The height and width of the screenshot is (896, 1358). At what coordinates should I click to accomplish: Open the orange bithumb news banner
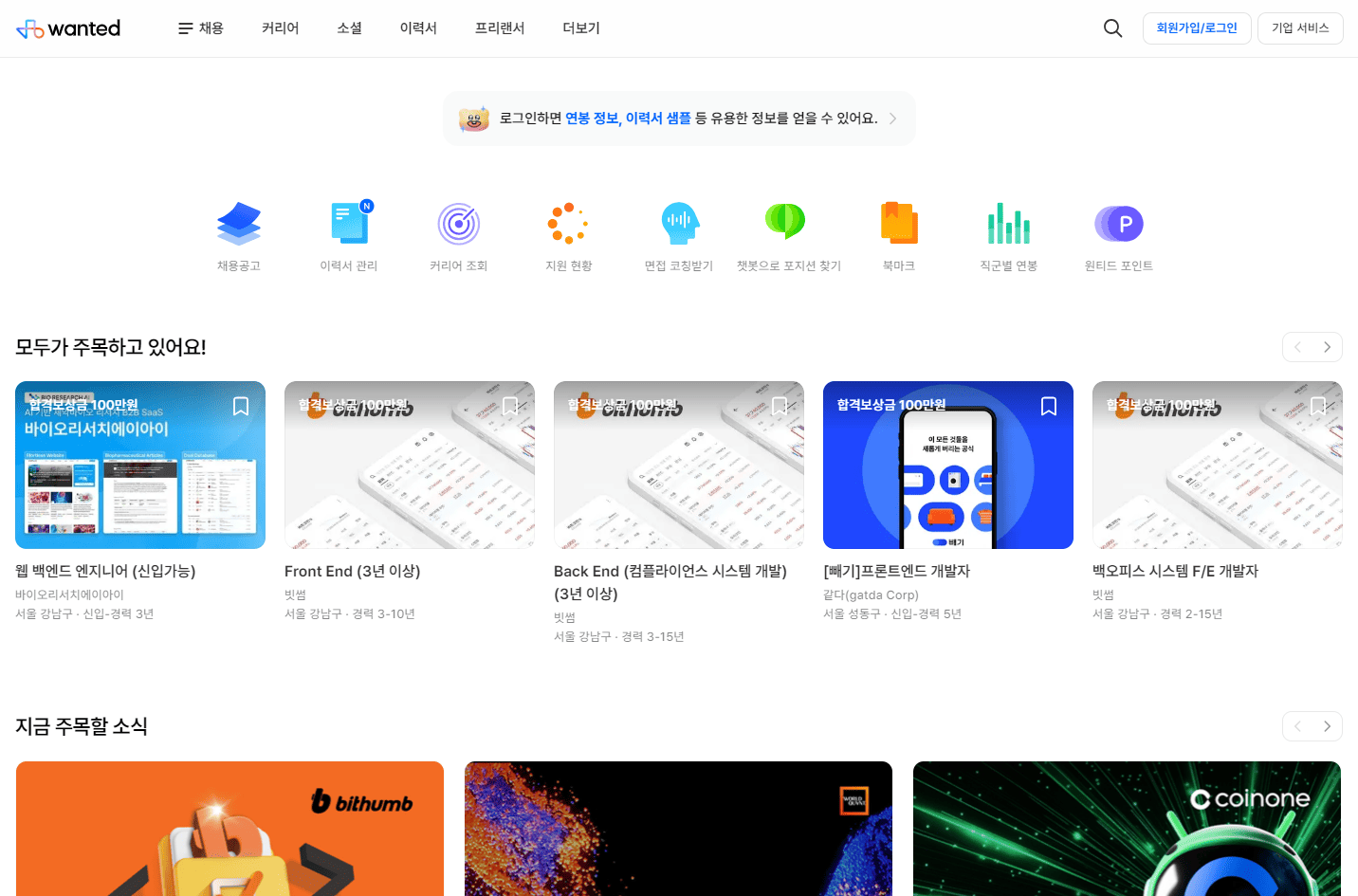click(x=229, y=829)
